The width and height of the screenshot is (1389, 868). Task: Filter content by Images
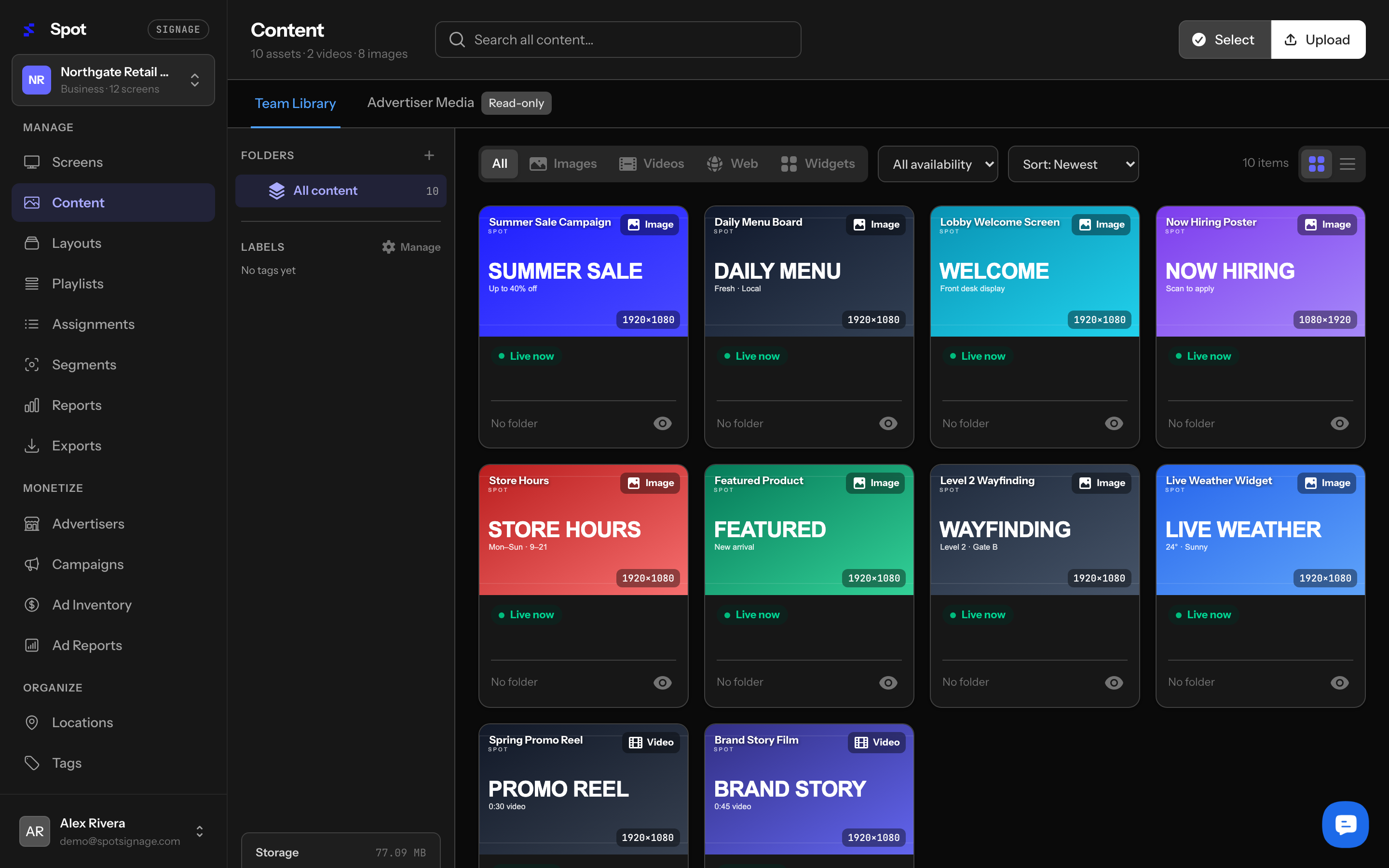point(564,163)
